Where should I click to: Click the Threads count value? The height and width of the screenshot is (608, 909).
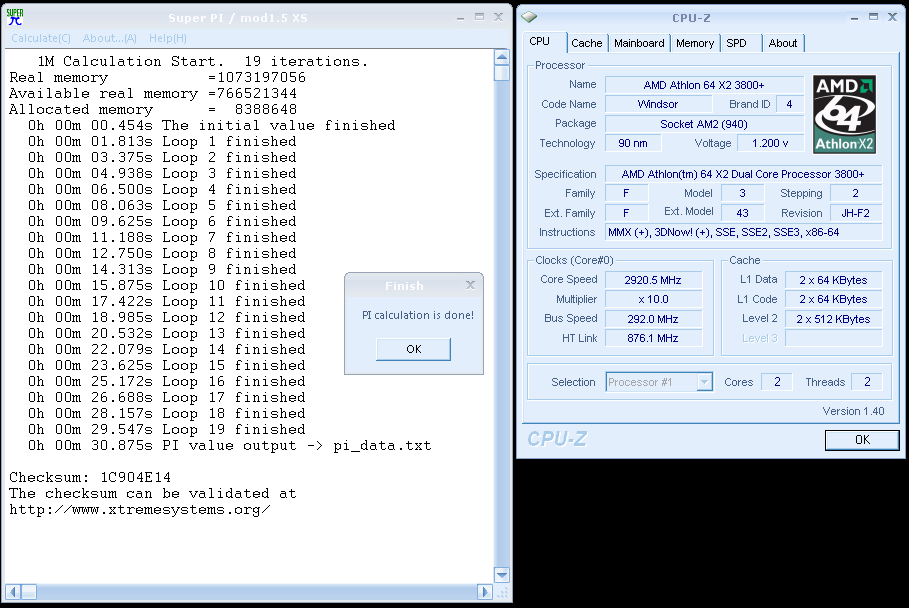867,382
